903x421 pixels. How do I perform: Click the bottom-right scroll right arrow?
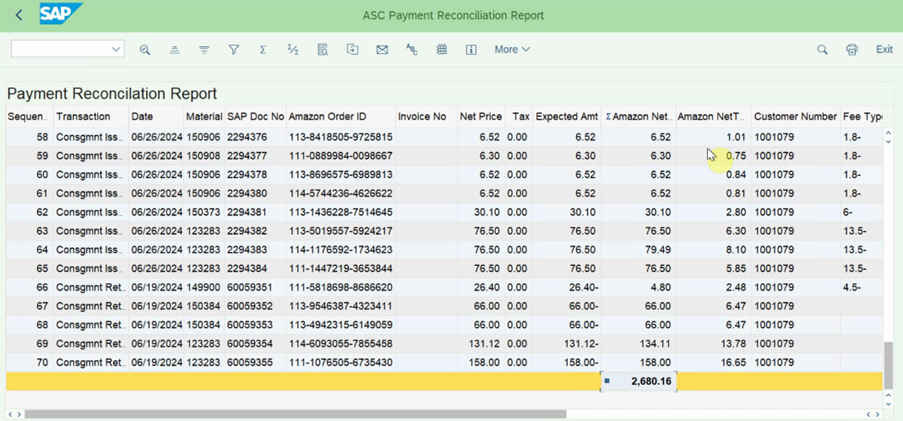click(878, 414)
